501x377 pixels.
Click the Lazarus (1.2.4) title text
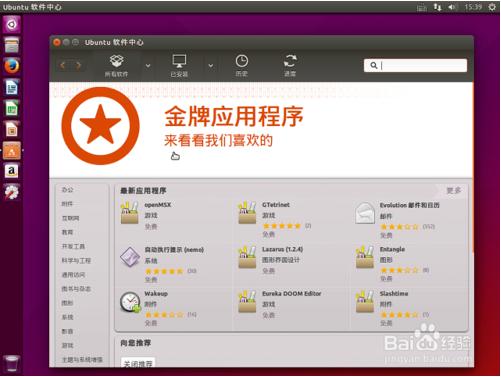[x=282, y=249]
